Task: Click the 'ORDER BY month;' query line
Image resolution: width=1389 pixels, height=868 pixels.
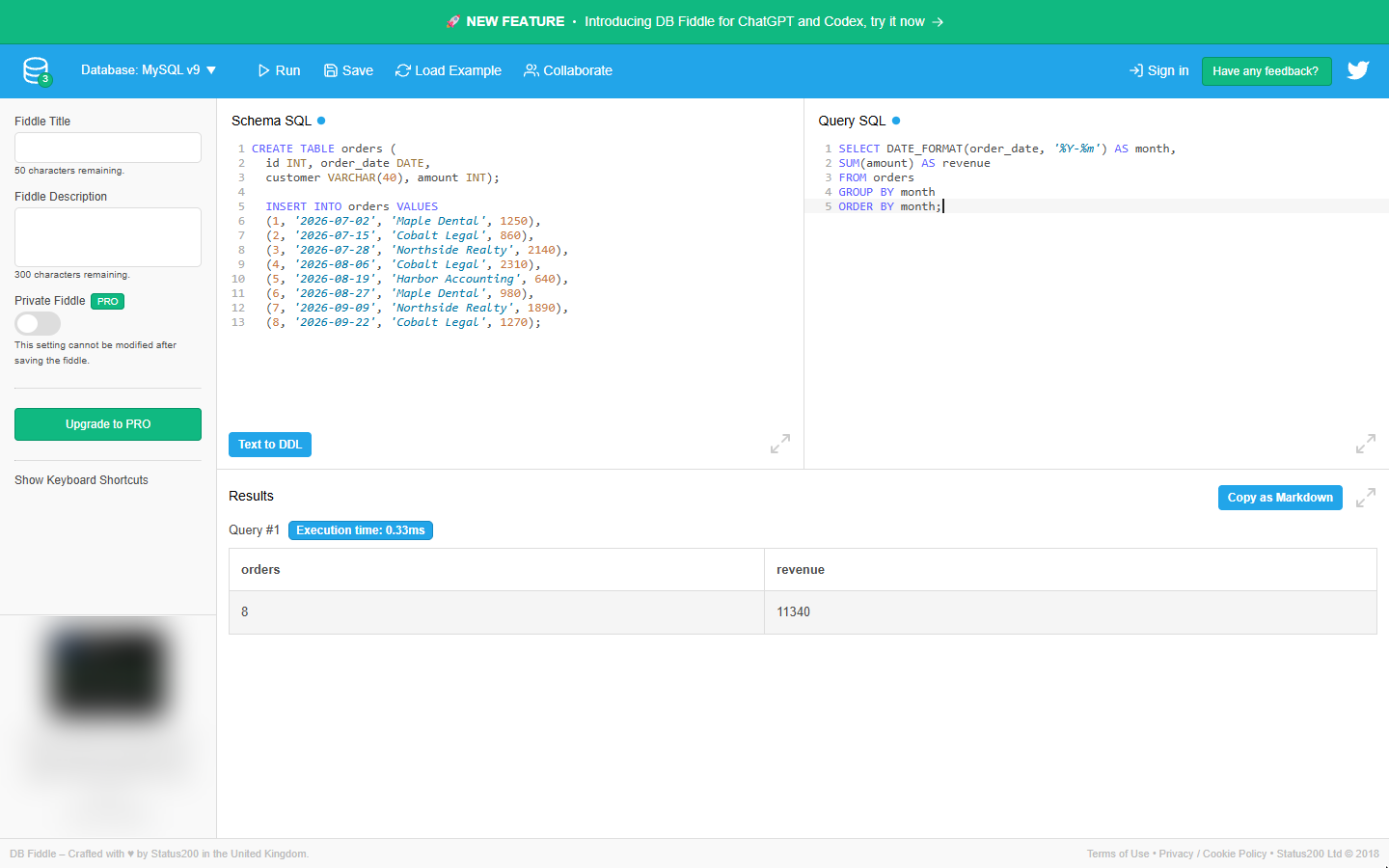Action: 890,206
